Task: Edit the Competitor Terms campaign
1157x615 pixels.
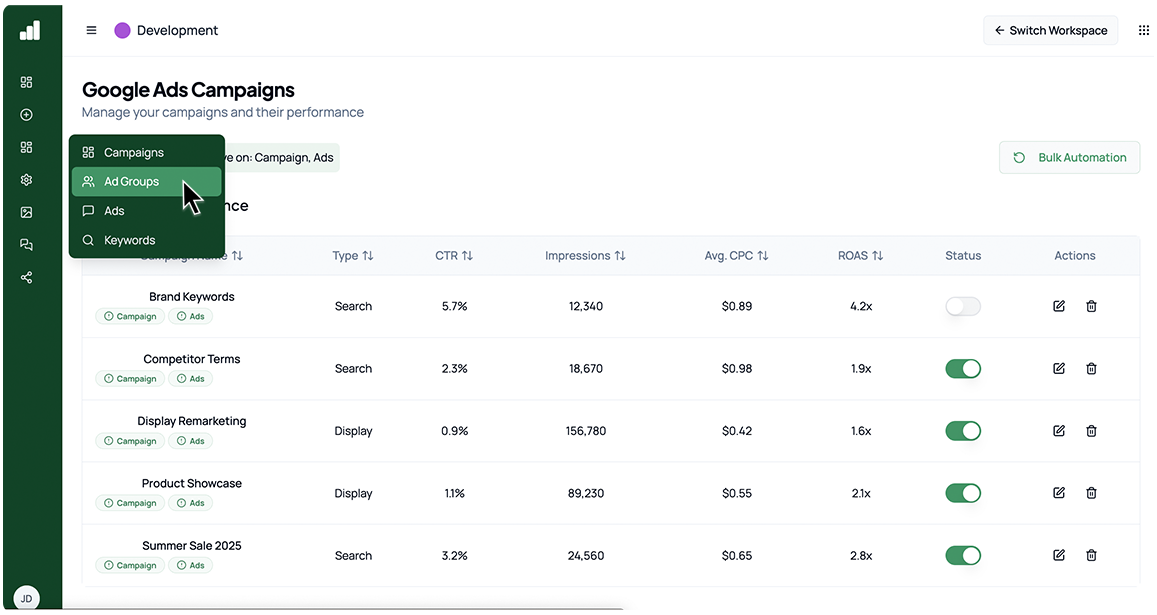Action: click(x=1059, y=368)
